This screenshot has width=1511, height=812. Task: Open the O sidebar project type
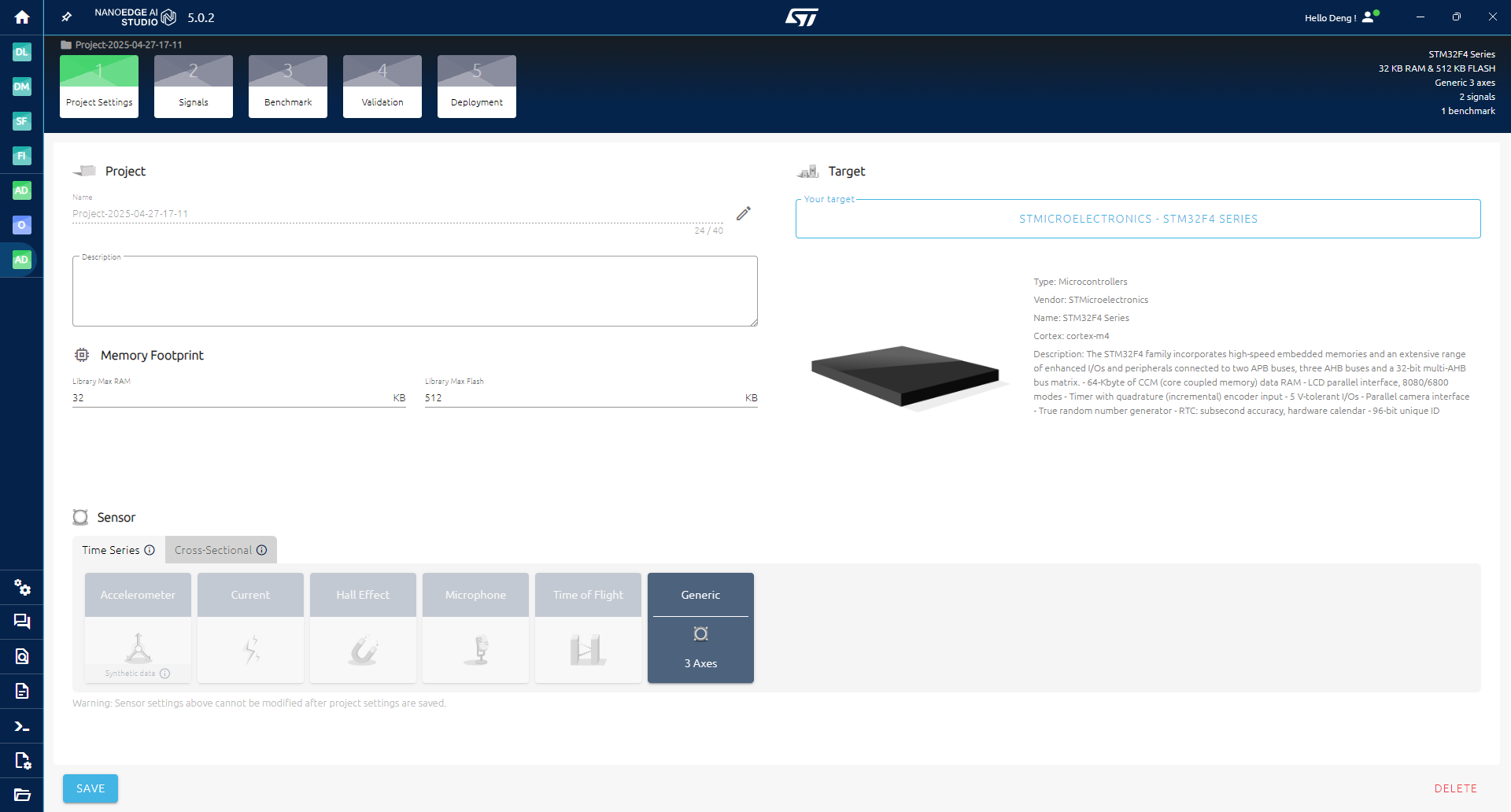[x=22, y=225]
